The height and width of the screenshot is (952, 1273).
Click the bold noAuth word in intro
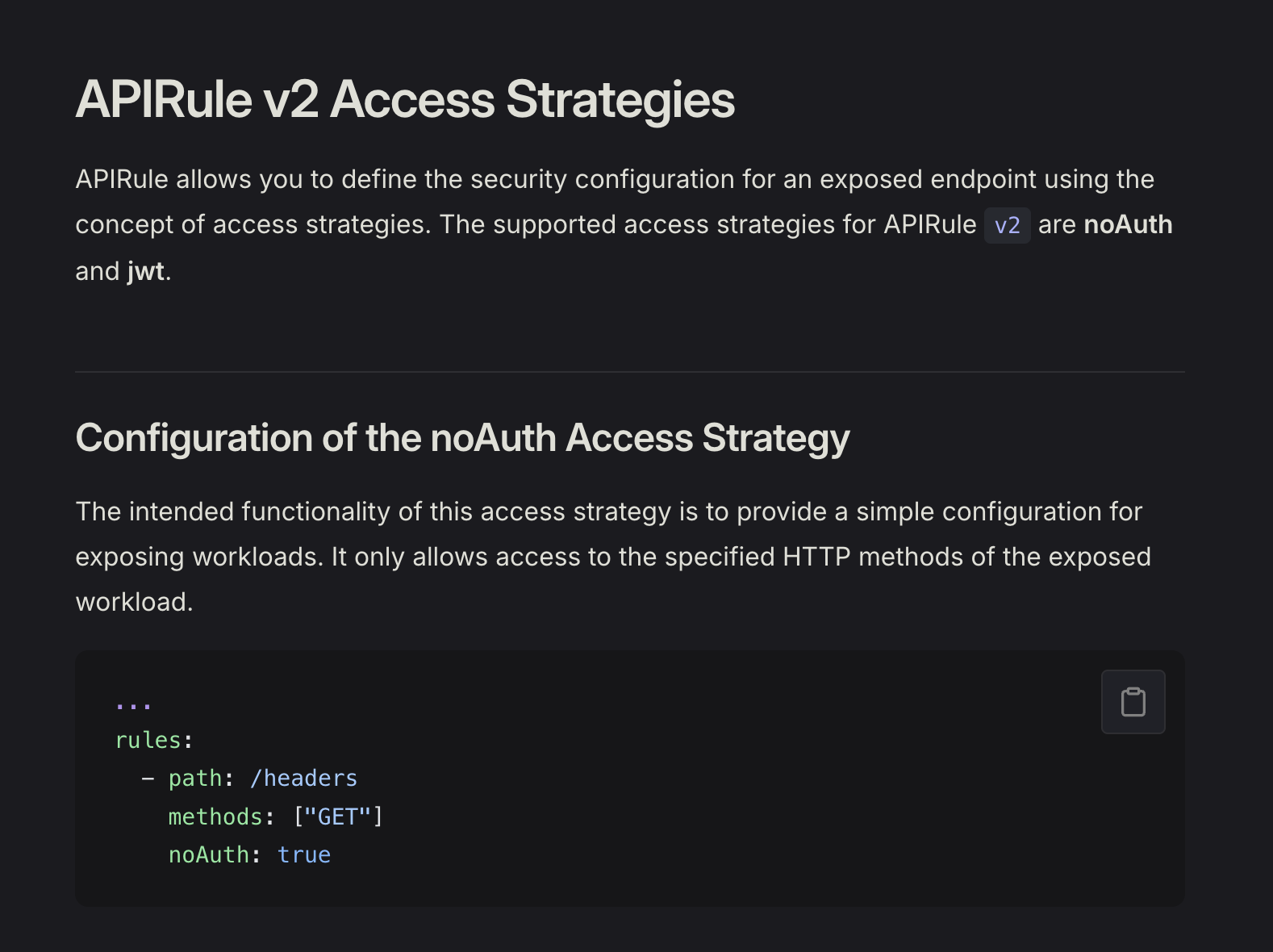click(1127, 225)
